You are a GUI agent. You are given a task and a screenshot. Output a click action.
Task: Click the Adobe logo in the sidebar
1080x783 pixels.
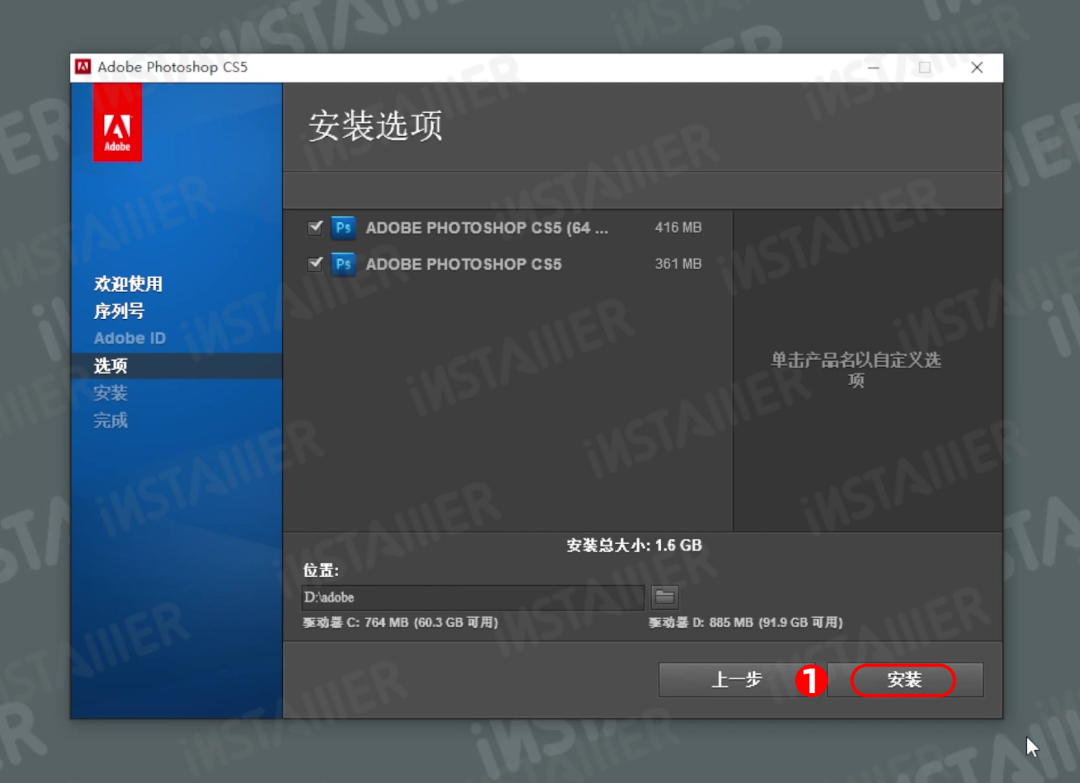[118, 123]
